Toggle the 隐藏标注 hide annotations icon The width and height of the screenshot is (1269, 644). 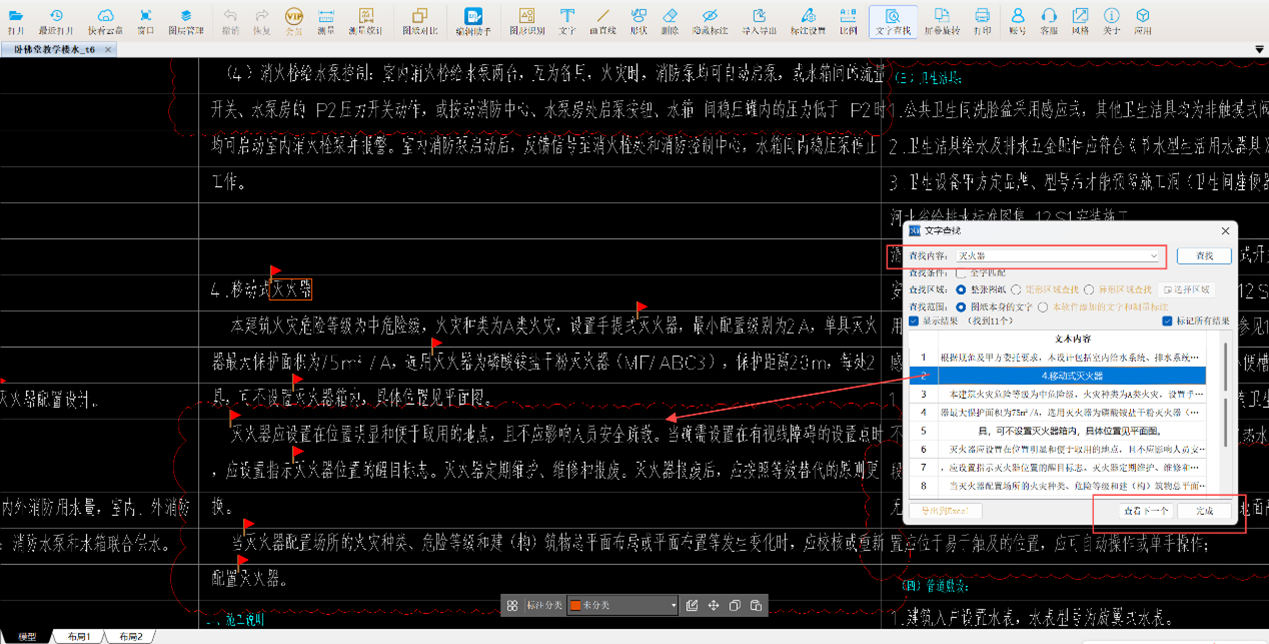709,20
